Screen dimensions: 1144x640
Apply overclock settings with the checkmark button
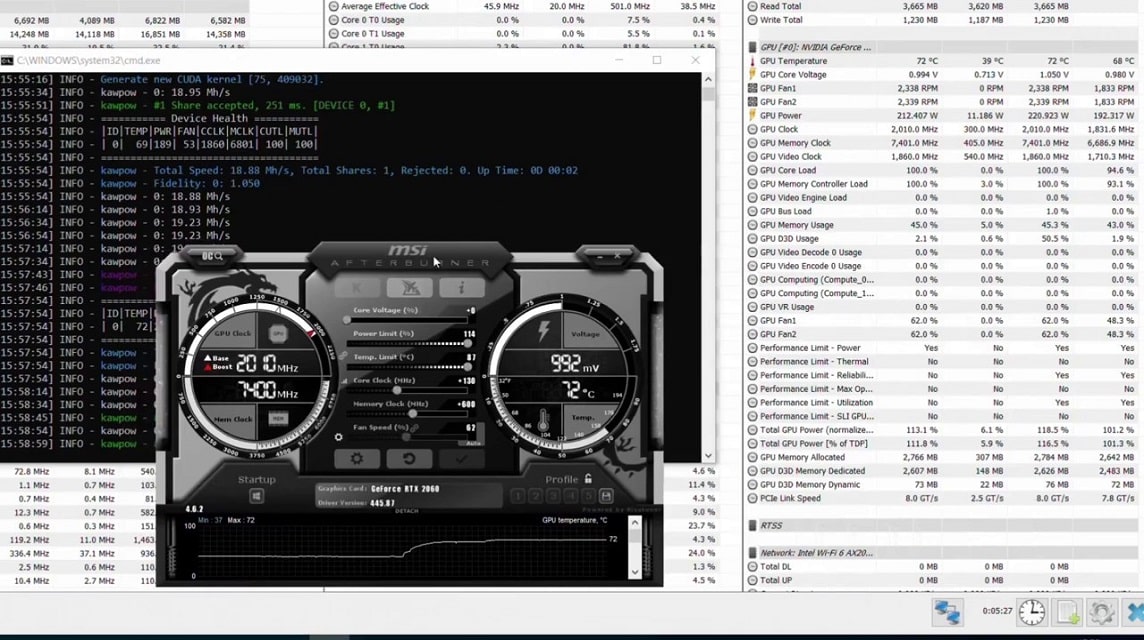tap(461, 458)
